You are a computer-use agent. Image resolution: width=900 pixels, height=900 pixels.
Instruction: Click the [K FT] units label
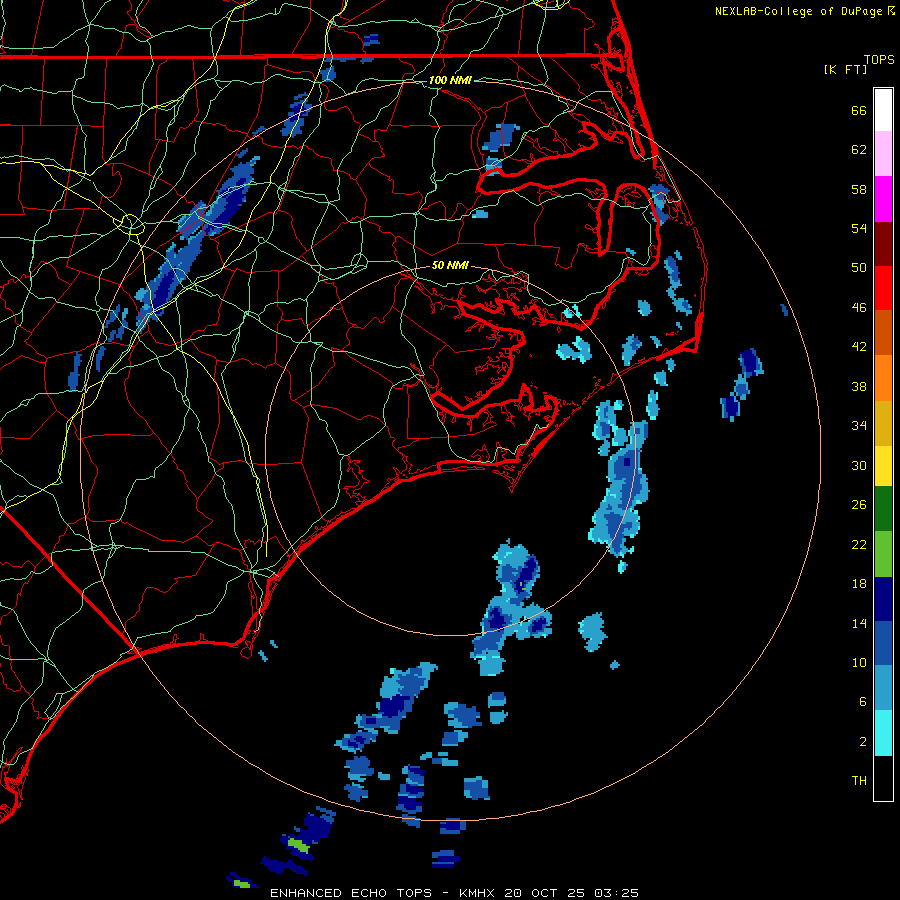[x=845, y=69]
